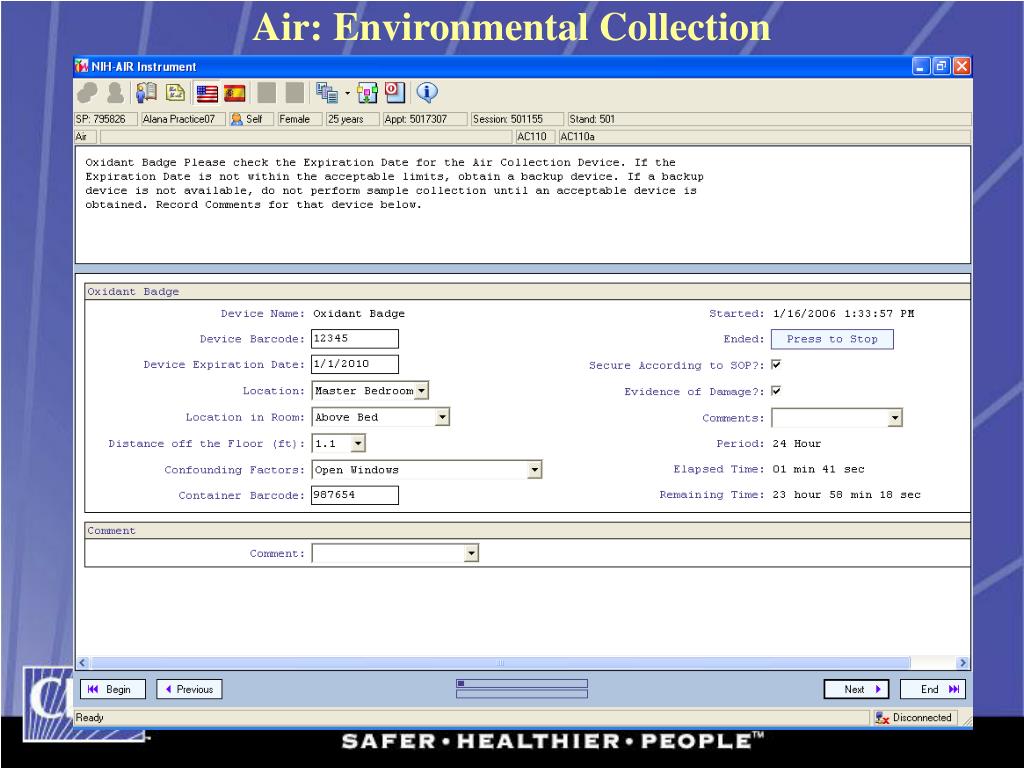Minimize the NIH-AIR Instrument window
The width and height of the screenshot is (1024, 768).
coord(921,66)
